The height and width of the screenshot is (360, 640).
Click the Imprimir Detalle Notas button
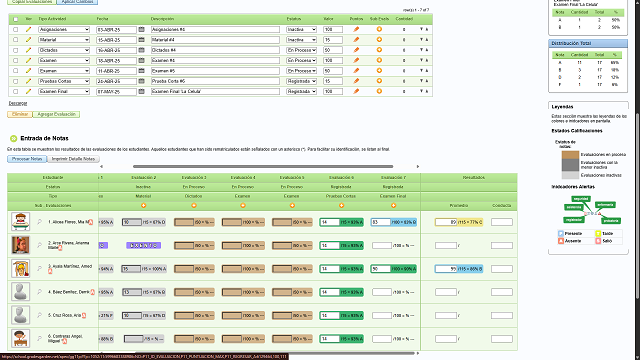[x=73, y=159]
